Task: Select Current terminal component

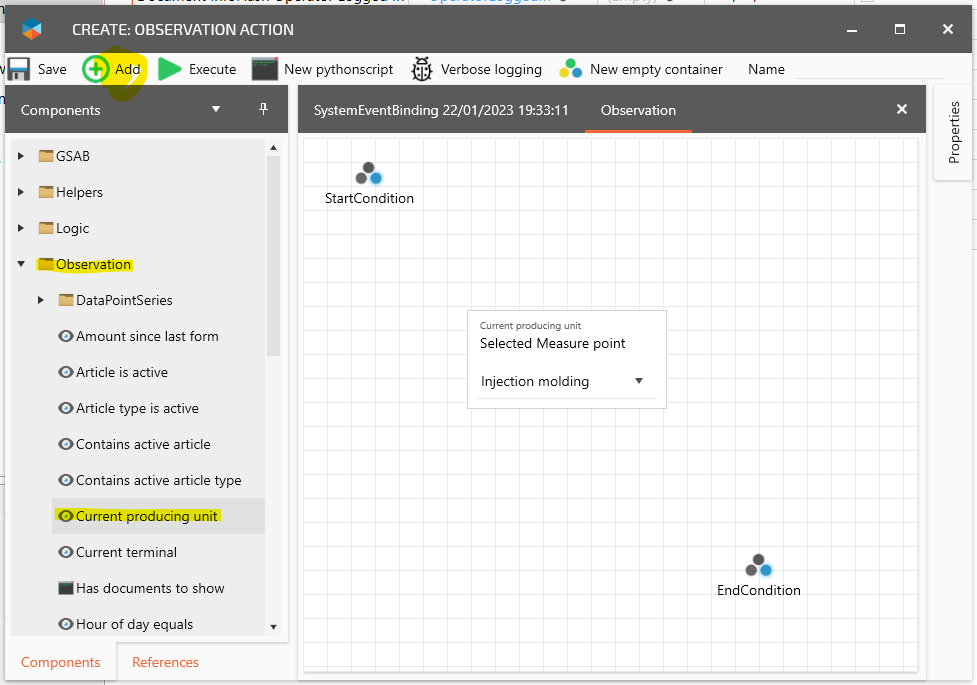Action: (126, 552)
